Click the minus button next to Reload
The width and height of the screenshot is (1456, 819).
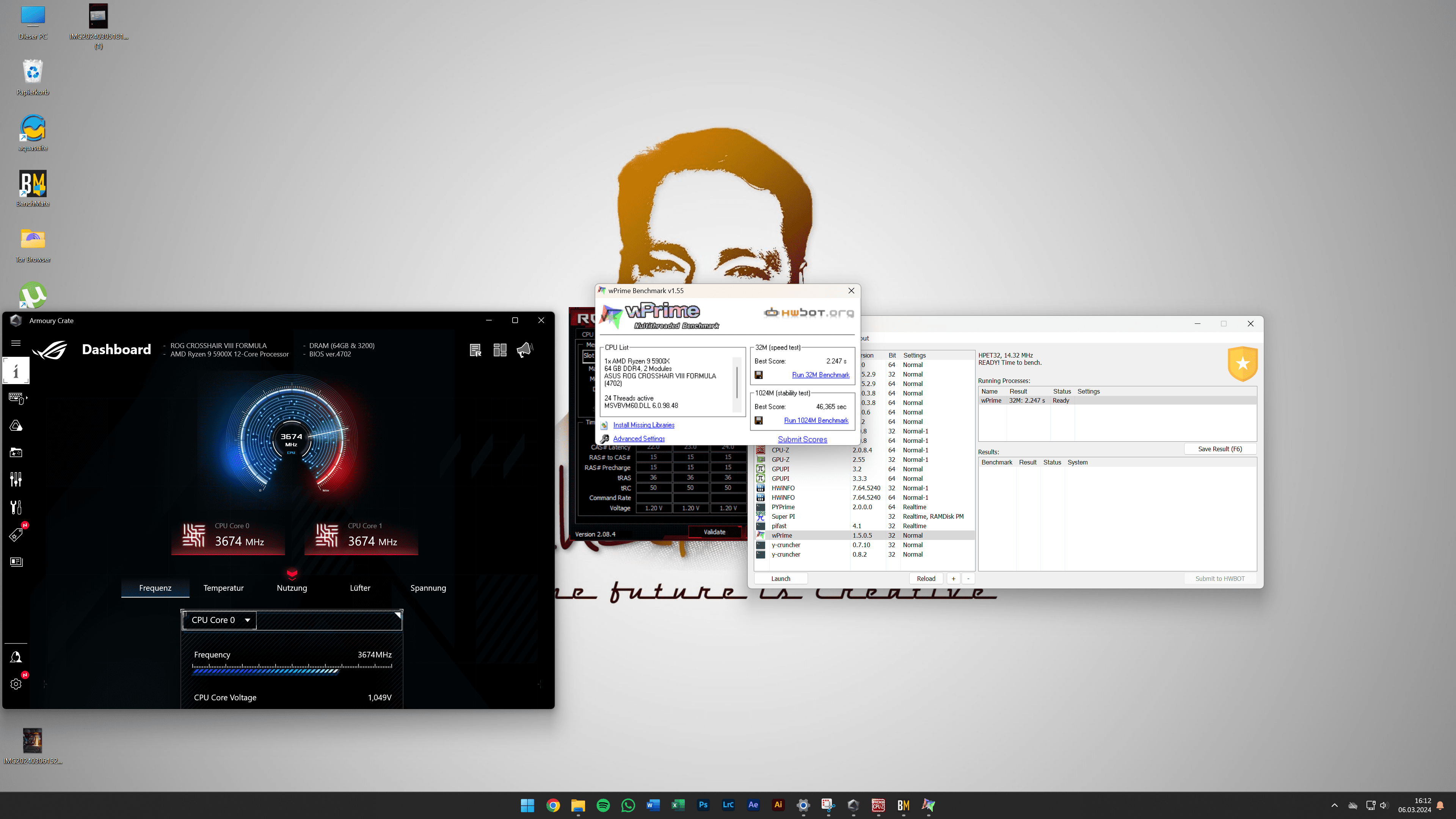(968, 579)
